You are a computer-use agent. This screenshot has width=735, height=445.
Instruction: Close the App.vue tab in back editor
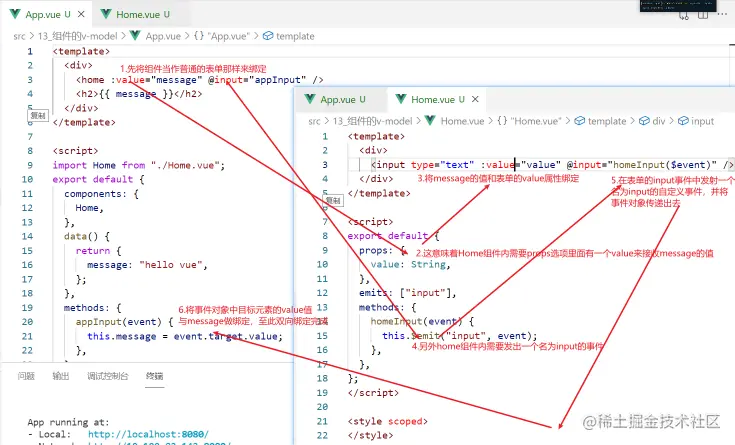(81, 14)
